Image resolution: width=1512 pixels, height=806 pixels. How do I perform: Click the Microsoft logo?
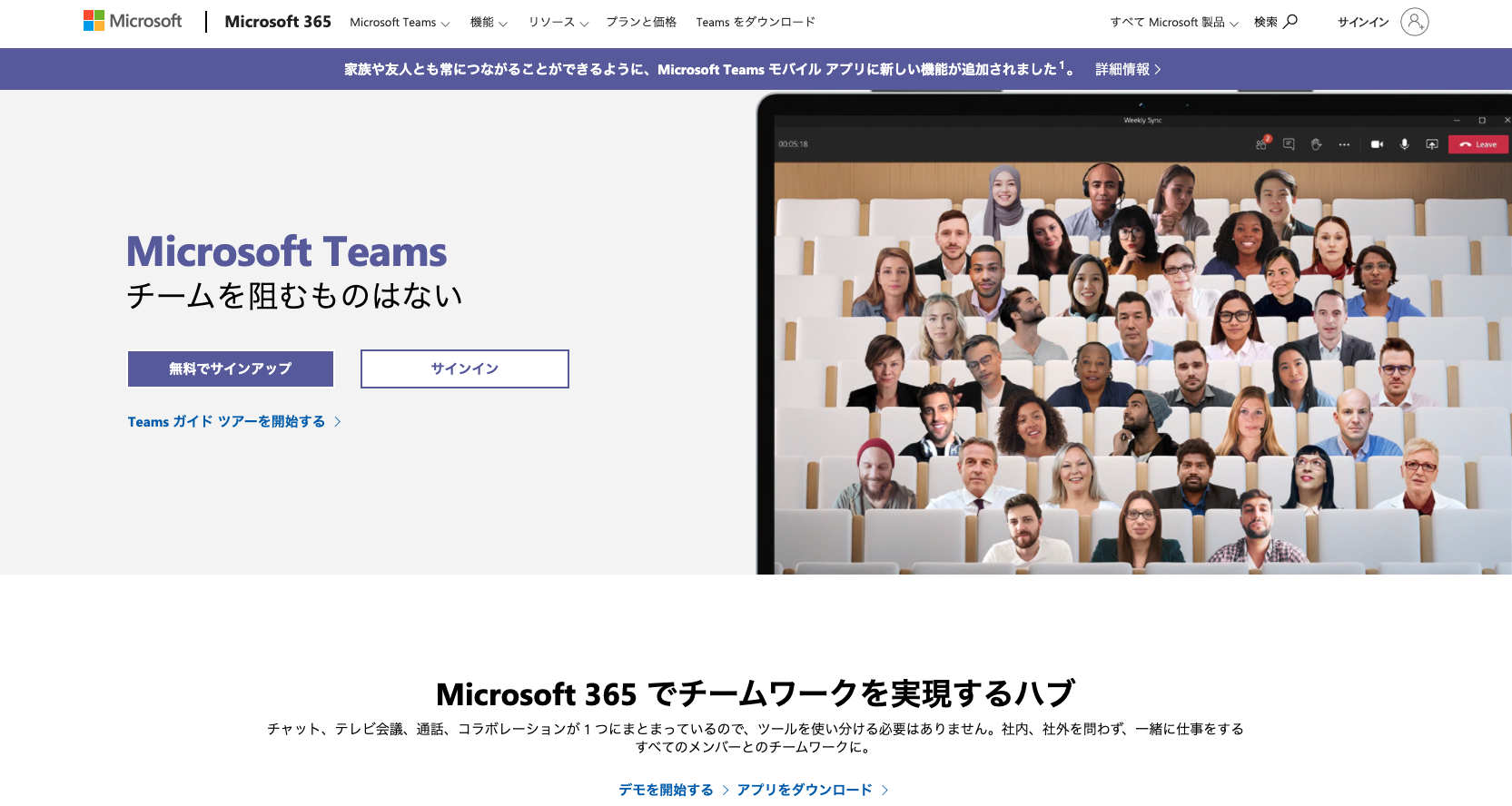click(x=133, y=21)
